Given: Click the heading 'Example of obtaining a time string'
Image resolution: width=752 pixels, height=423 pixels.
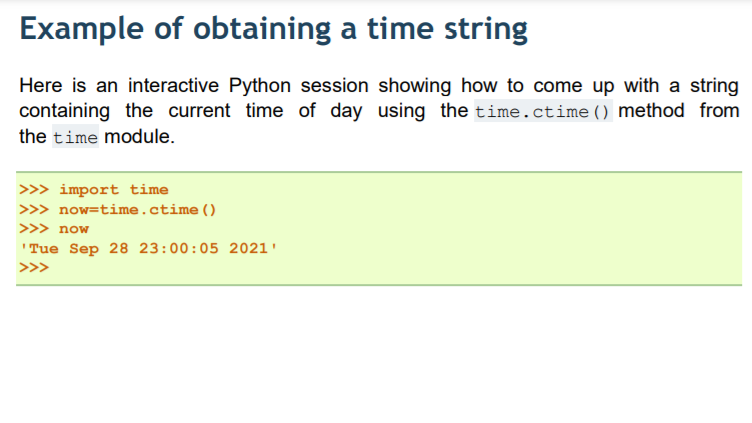Looking at the screenshot, I should coord(273,29).
